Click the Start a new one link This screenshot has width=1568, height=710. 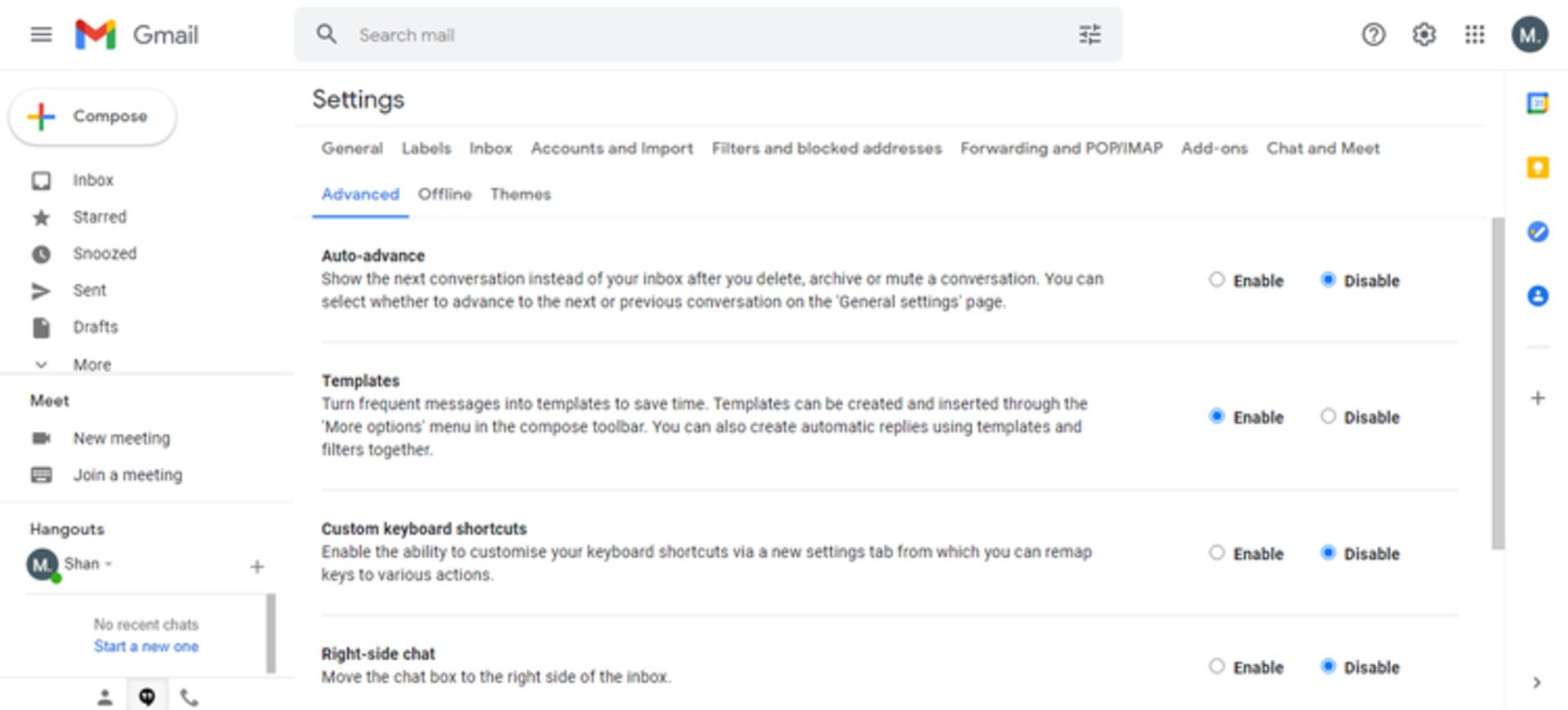point(145,646)
